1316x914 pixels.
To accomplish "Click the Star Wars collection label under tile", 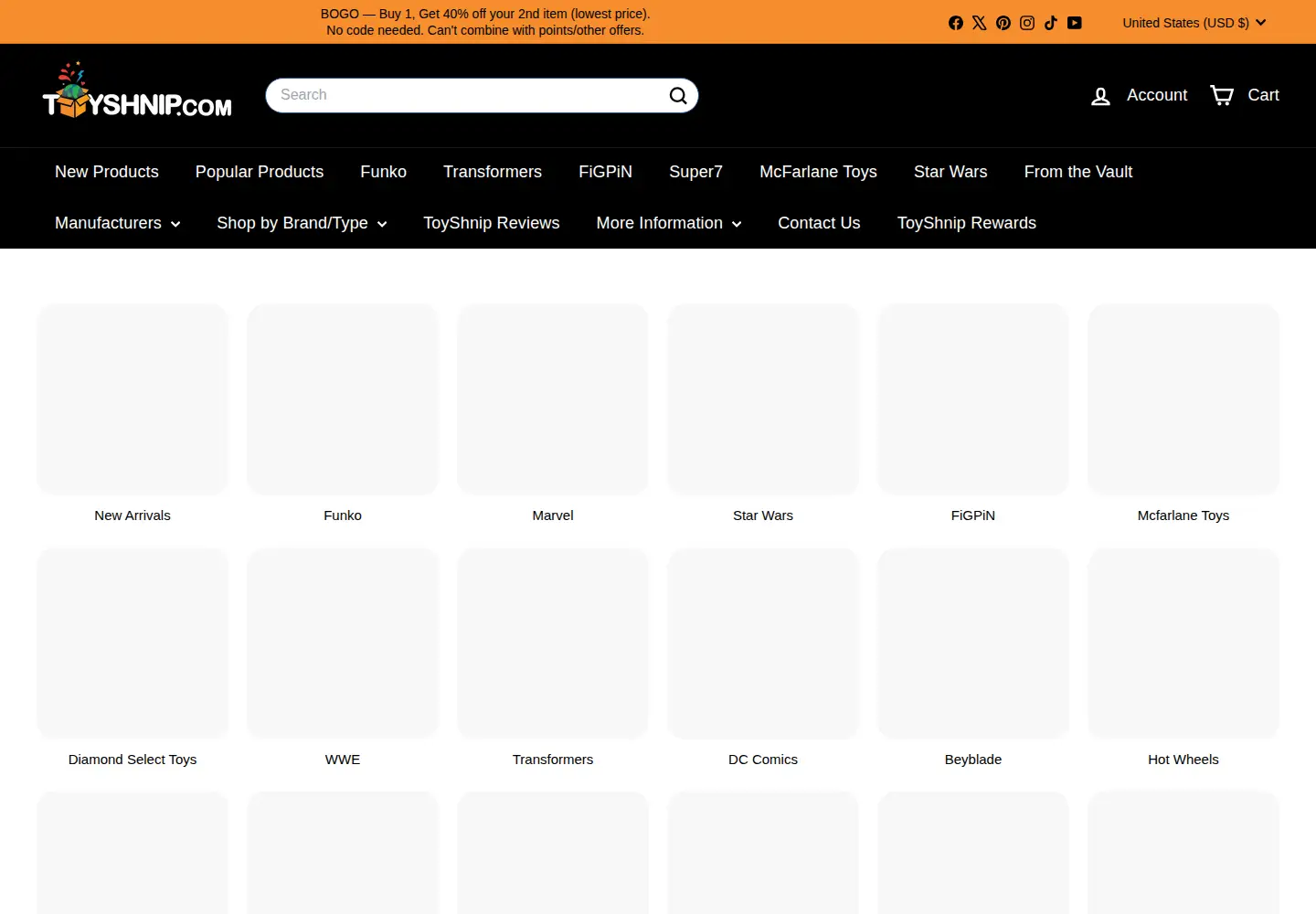I will pos(763,515).
